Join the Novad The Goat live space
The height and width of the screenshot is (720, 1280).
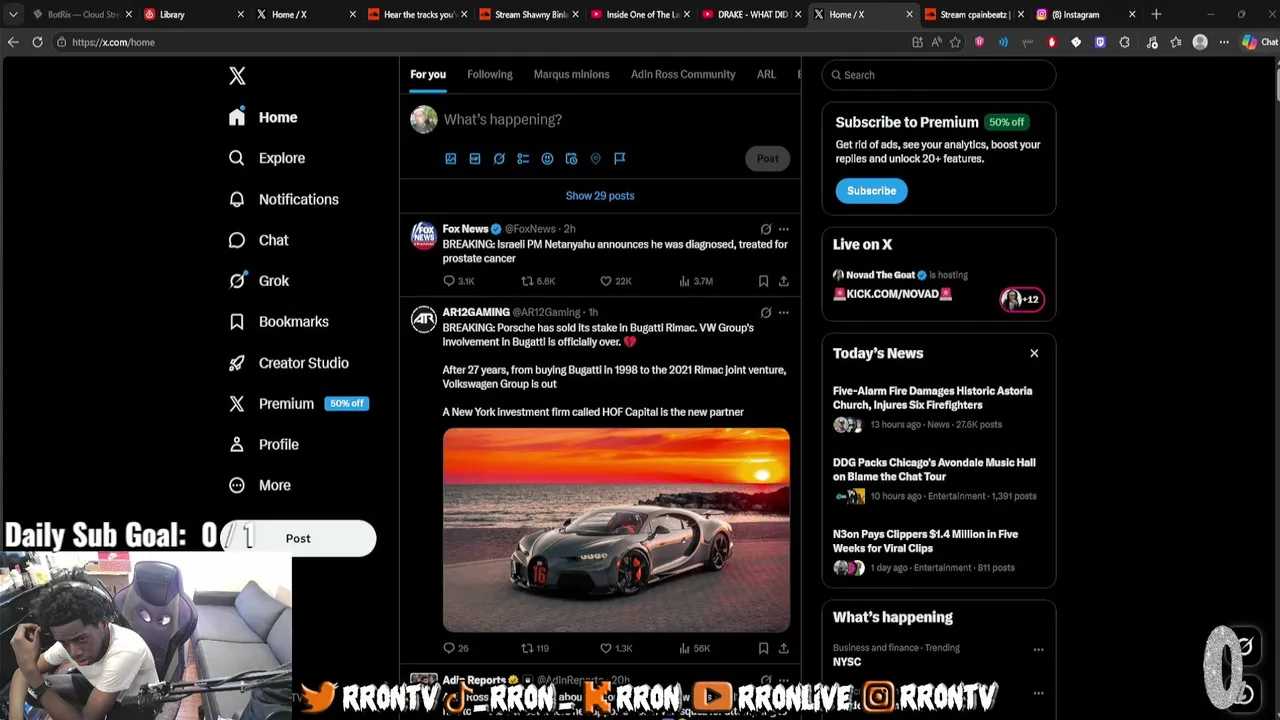tap(938, 286)
